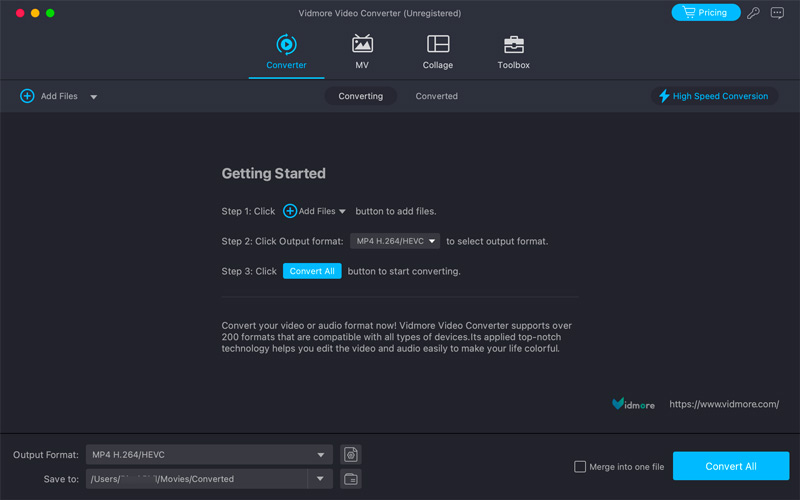
Task: Open the MP4 H.264/HEVC dropdown in Step 2
Action: tap(395, 241)
